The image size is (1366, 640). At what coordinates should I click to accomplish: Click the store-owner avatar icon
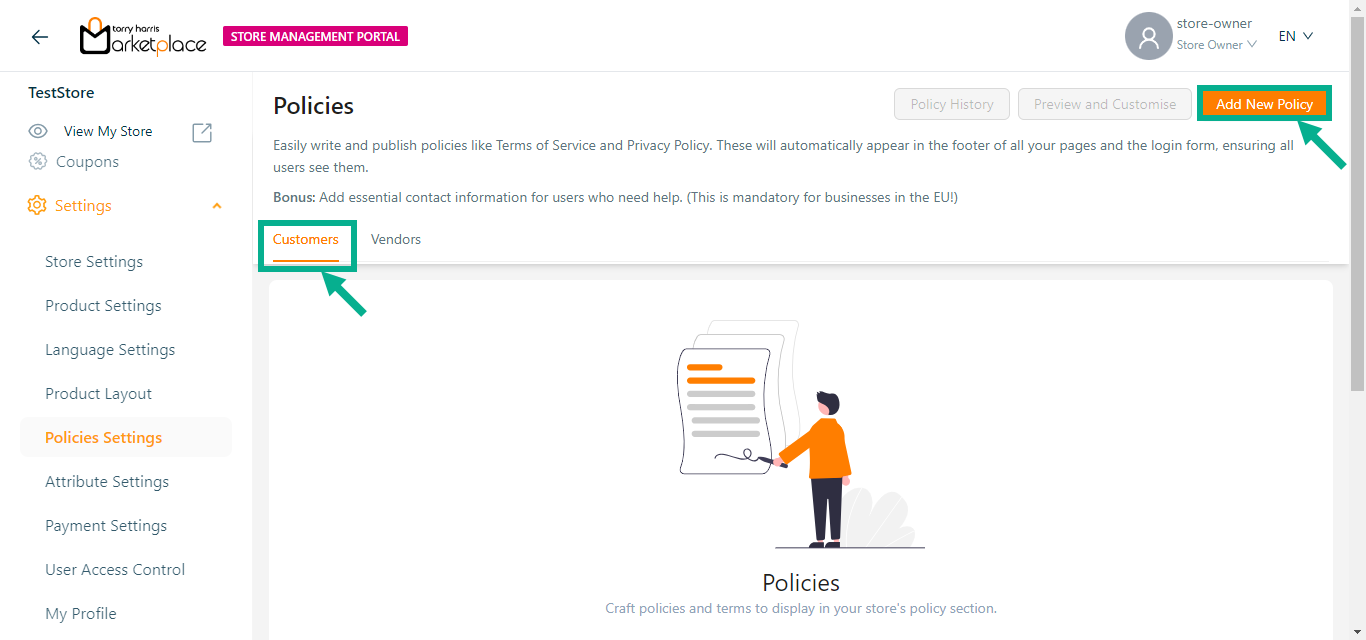click(x=1148, y=37)
